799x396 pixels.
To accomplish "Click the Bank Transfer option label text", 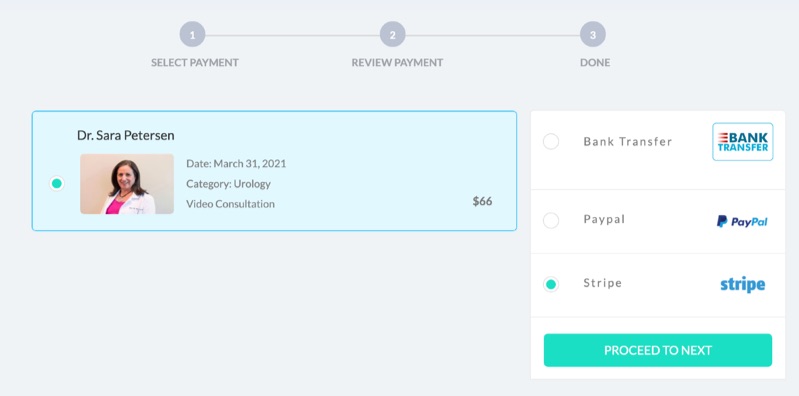I will 628,142.
